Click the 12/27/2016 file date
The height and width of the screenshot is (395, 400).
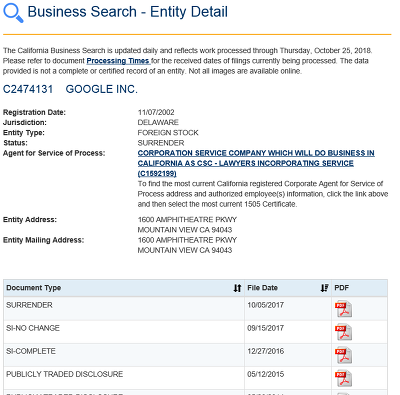coord(265,351)
